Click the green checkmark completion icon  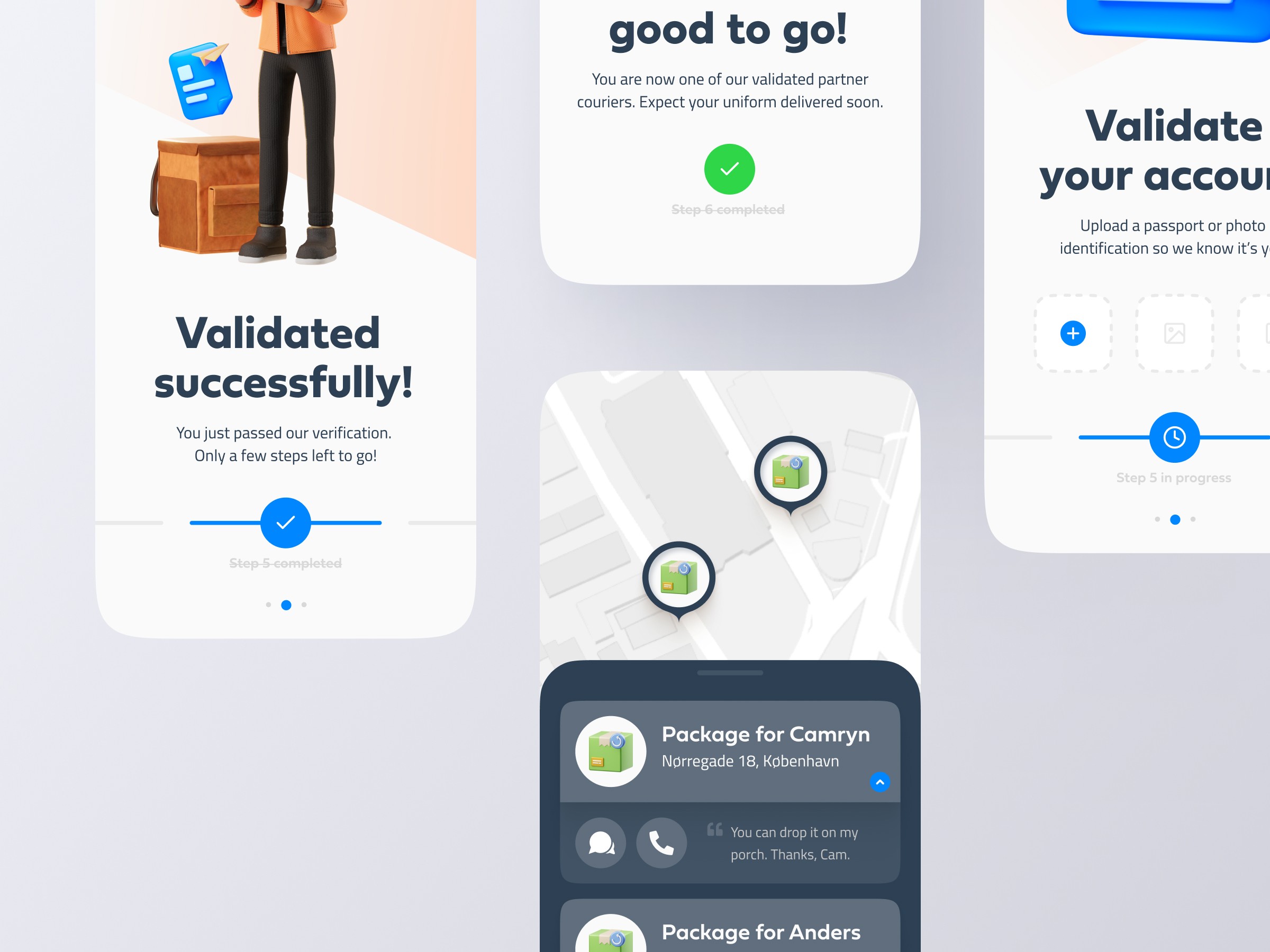tap(729, 167)
